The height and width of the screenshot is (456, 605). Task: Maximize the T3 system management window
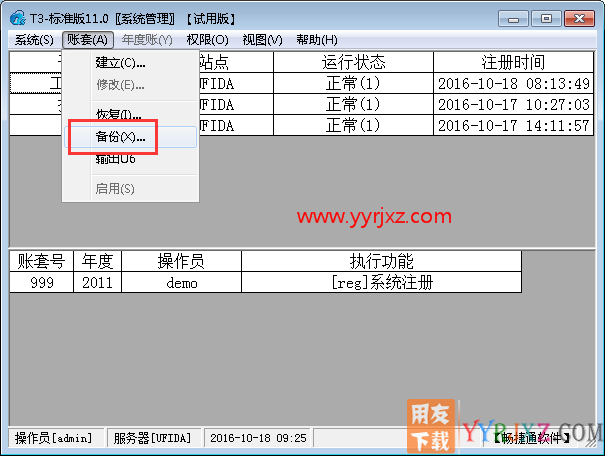click(x=546, y=19)
